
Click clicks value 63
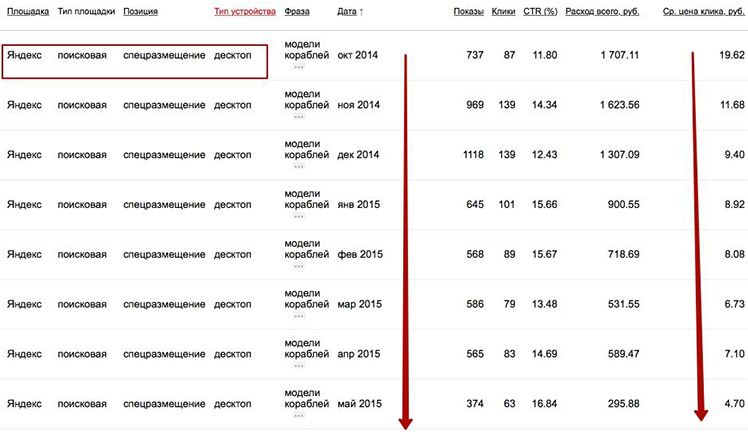point(509,404)
